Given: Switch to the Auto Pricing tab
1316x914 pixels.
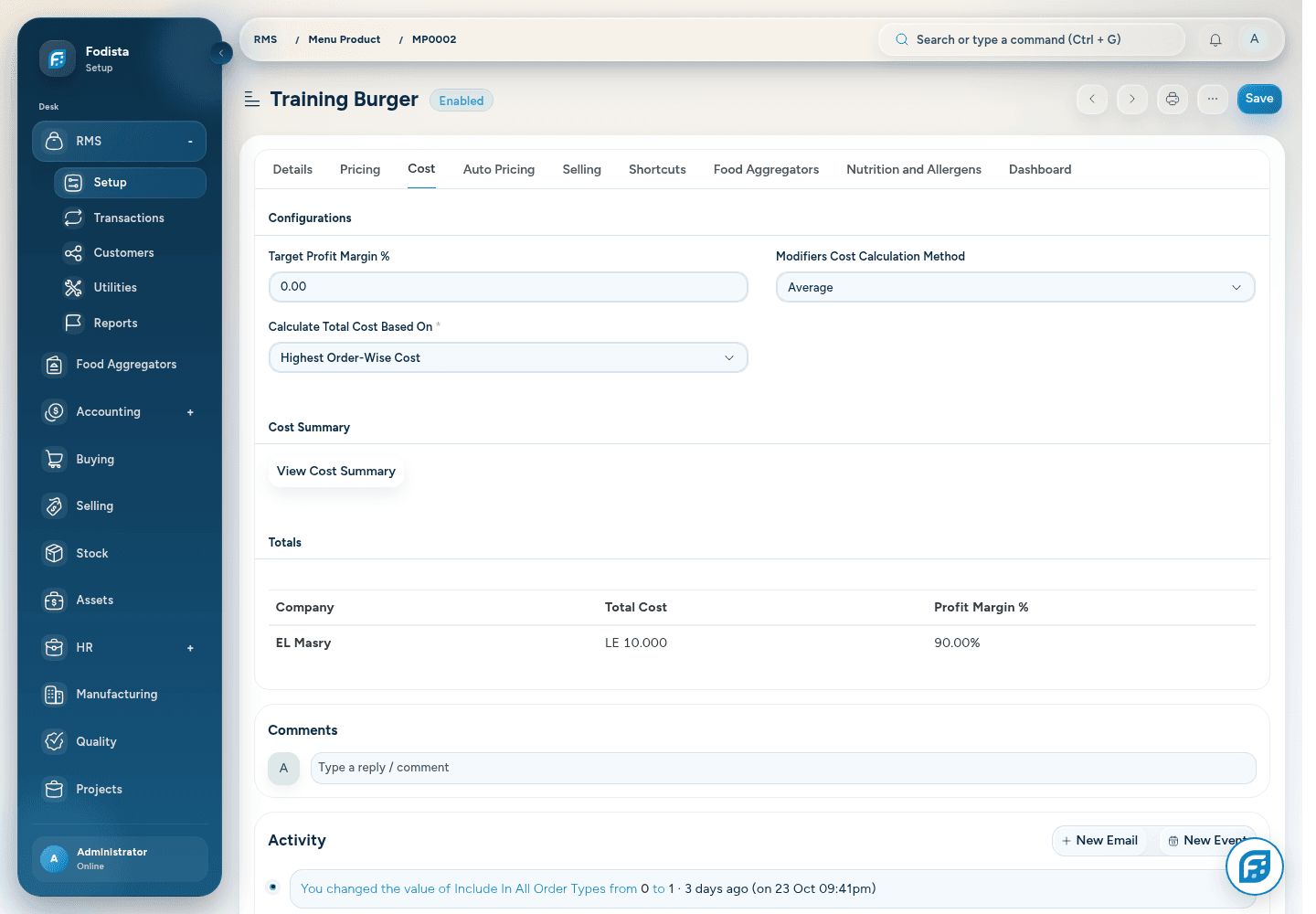Looking at the screenshot, I should [x=499, y=170].
